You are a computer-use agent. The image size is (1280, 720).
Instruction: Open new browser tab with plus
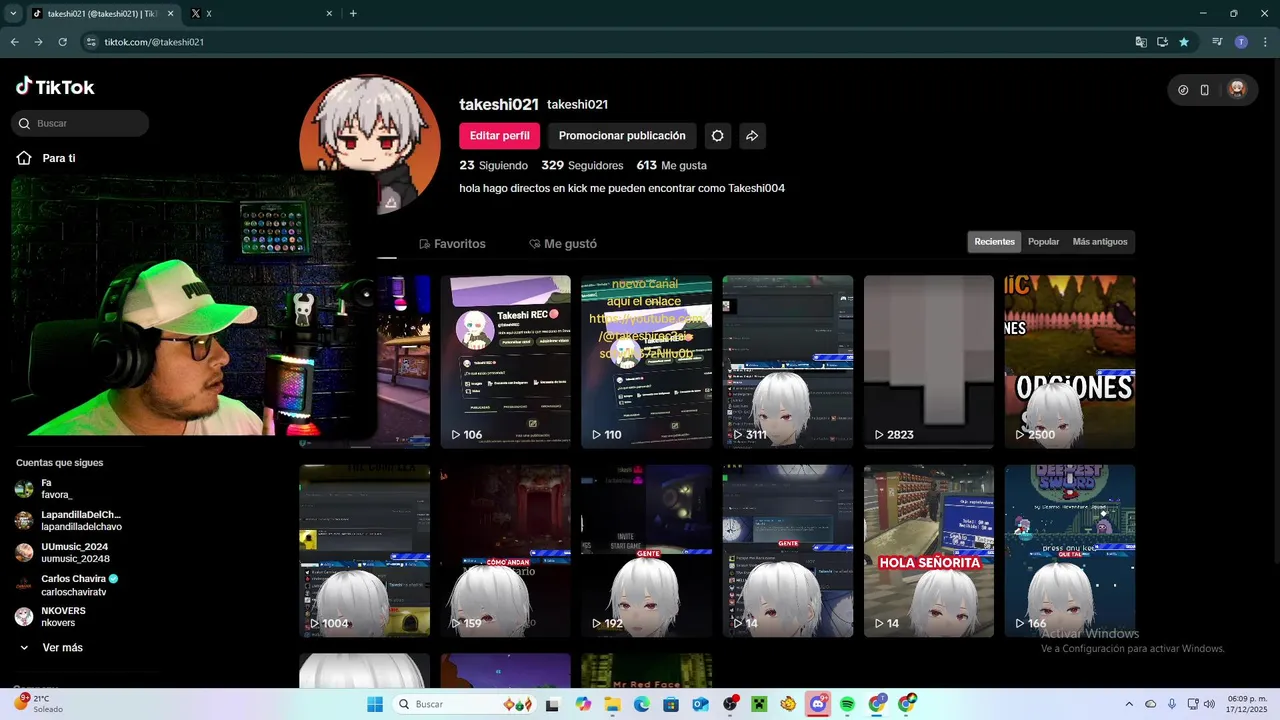tap(353, 13)
